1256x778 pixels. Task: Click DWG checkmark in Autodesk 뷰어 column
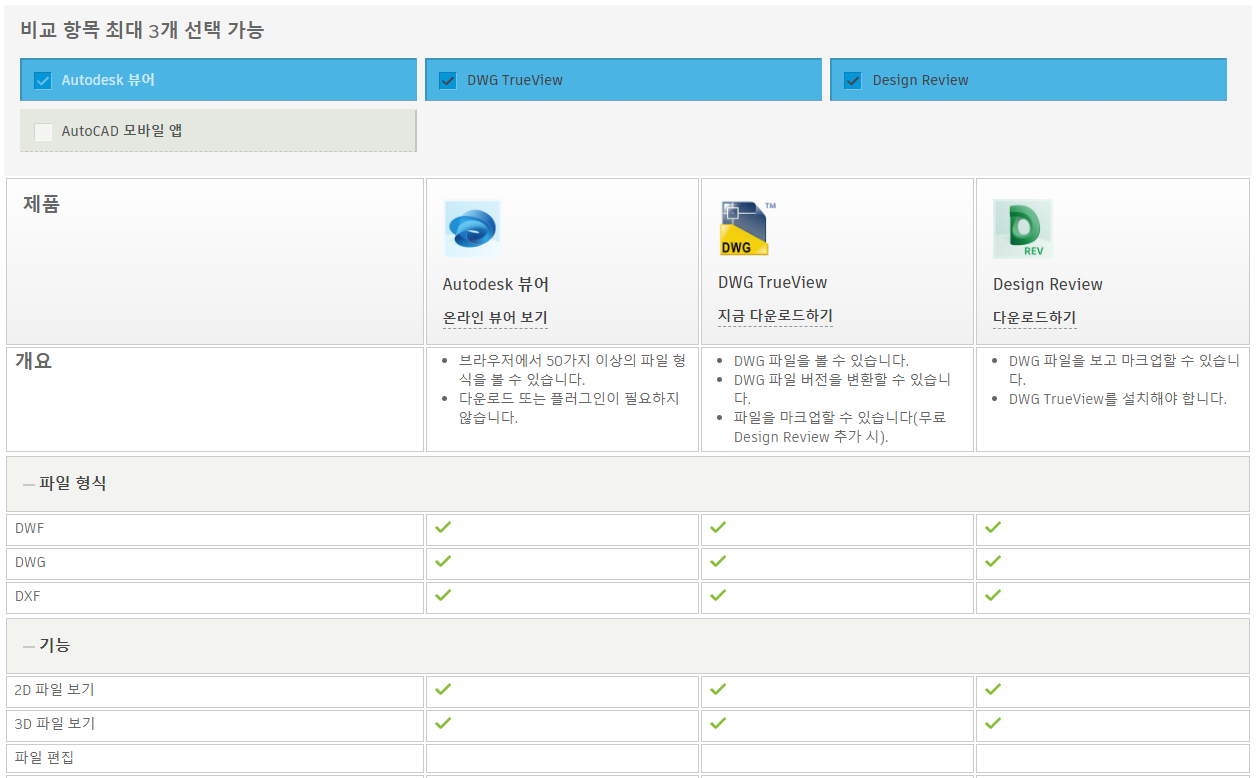pyautogui.click(x=443, y=561)
